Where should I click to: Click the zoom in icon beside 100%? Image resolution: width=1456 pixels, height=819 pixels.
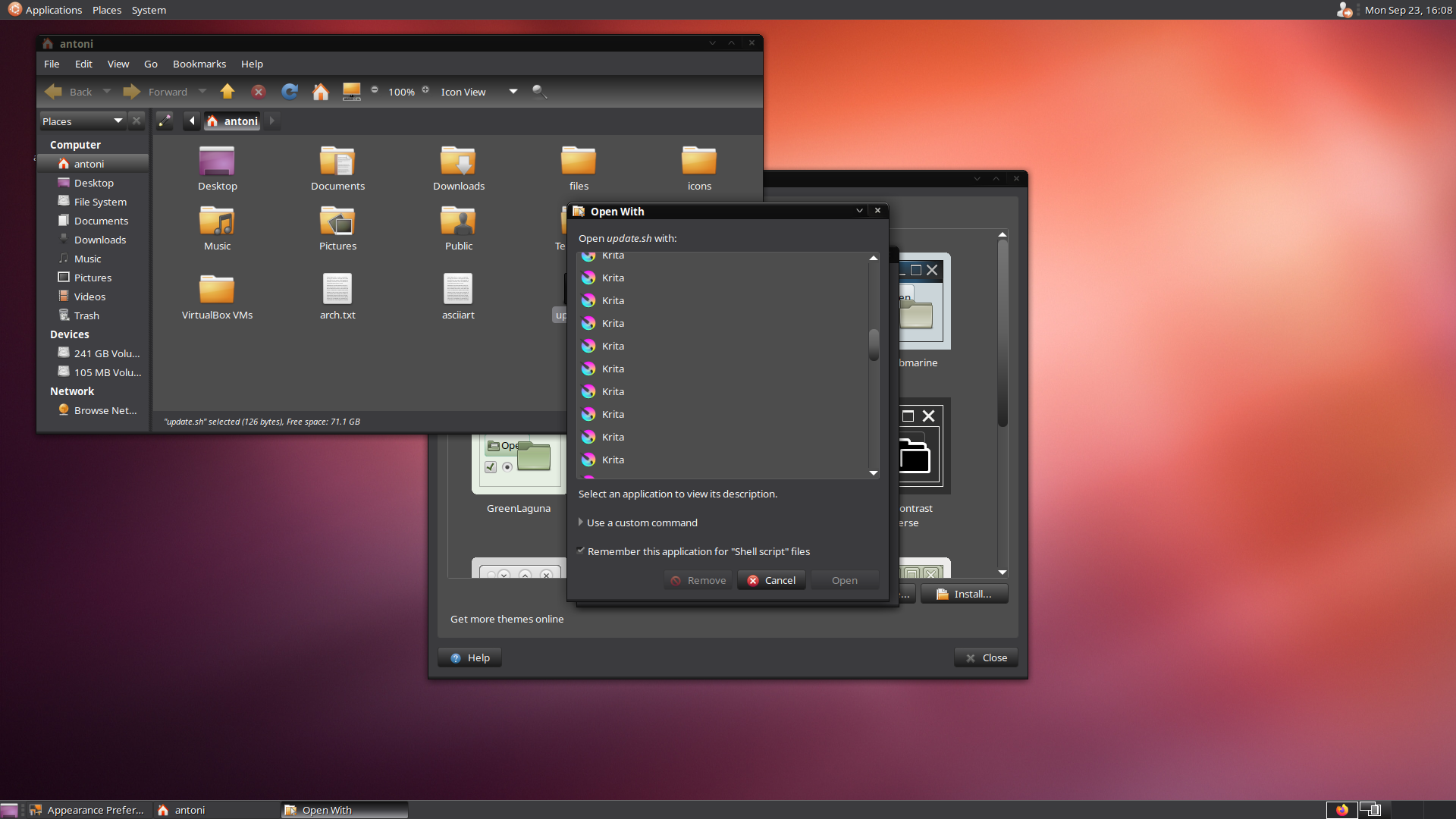tap(425, 89)
